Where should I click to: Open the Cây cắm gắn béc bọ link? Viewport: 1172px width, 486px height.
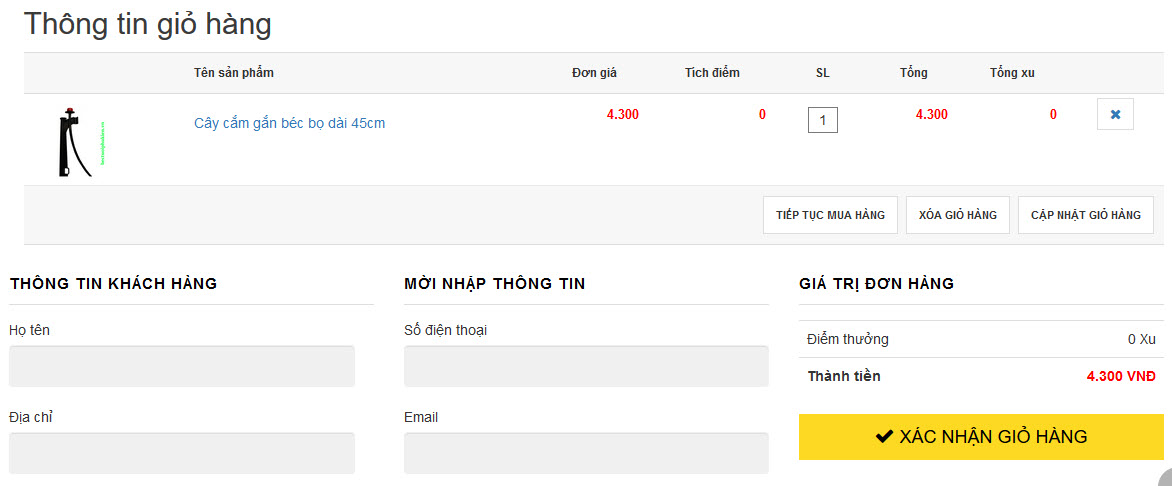pos(289,123)
